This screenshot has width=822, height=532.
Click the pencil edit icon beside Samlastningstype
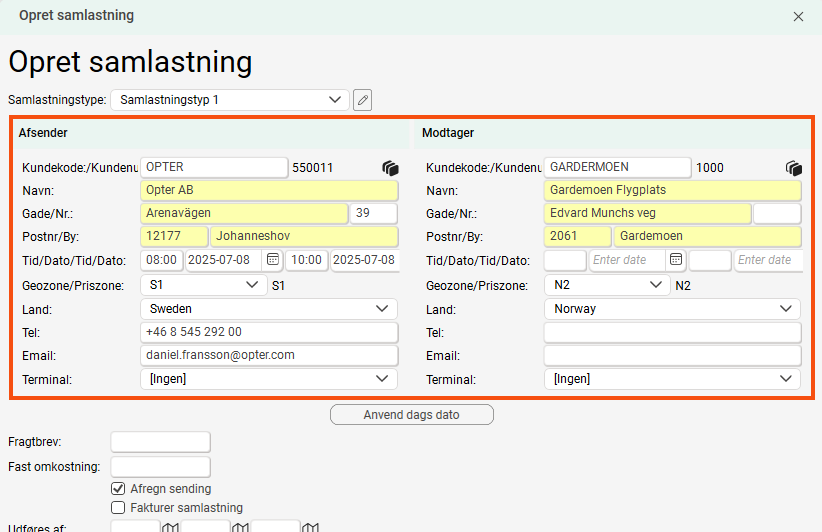click(x=363, y=100)
